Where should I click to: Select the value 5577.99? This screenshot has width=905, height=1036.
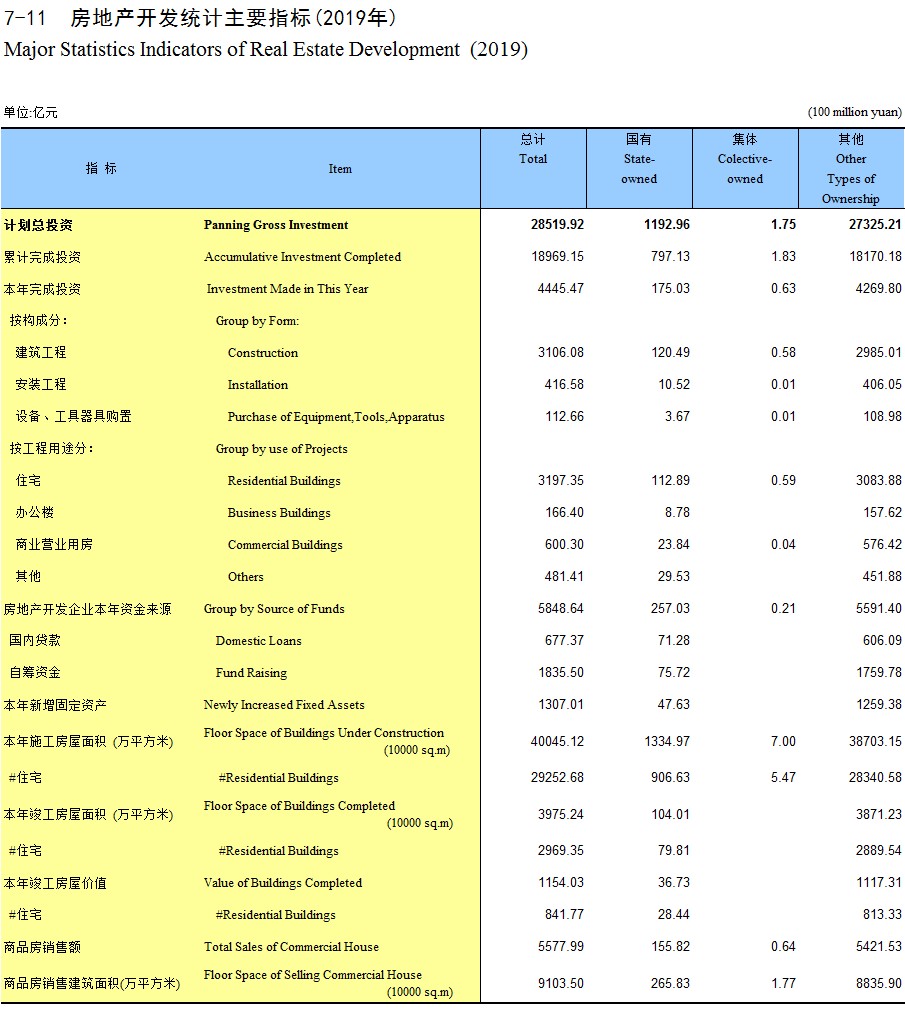pyautogui.click(x=561, y=947)
